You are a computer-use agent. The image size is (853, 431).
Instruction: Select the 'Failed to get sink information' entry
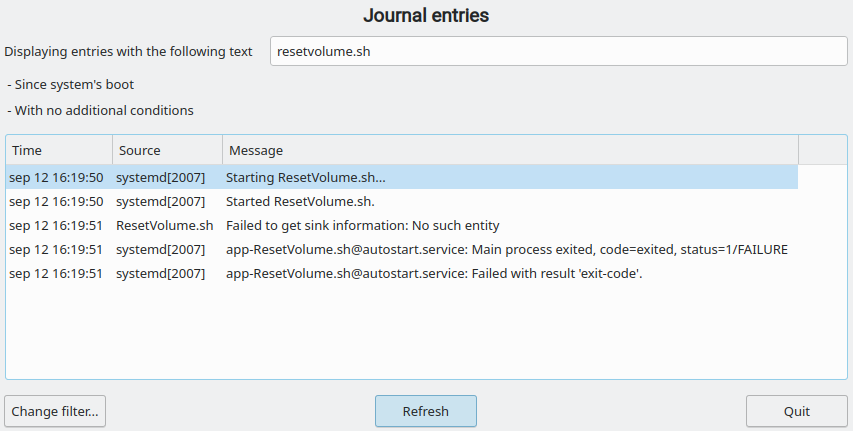(402, 225)
